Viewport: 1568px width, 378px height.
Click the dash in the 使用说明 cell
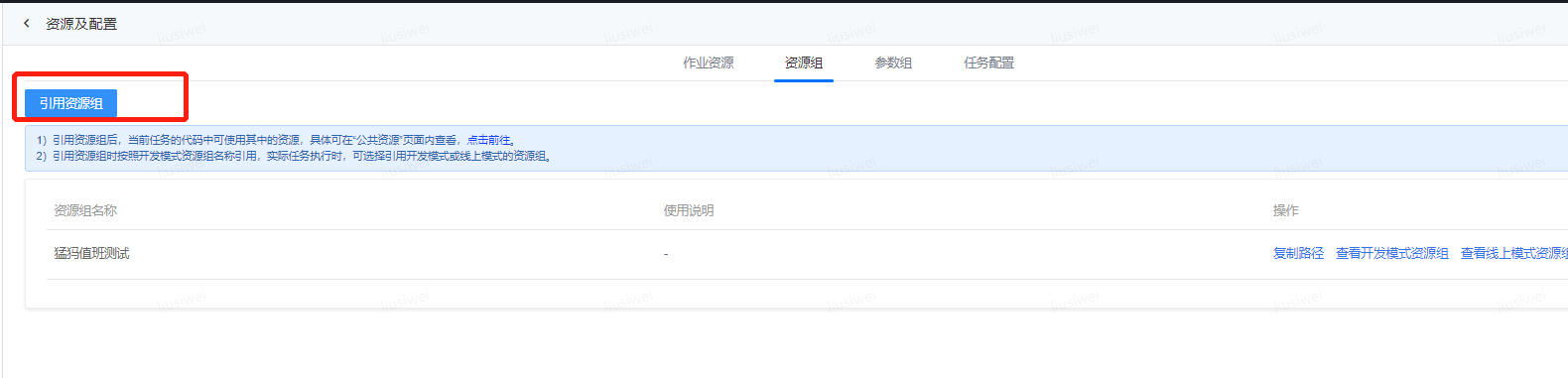666,254
